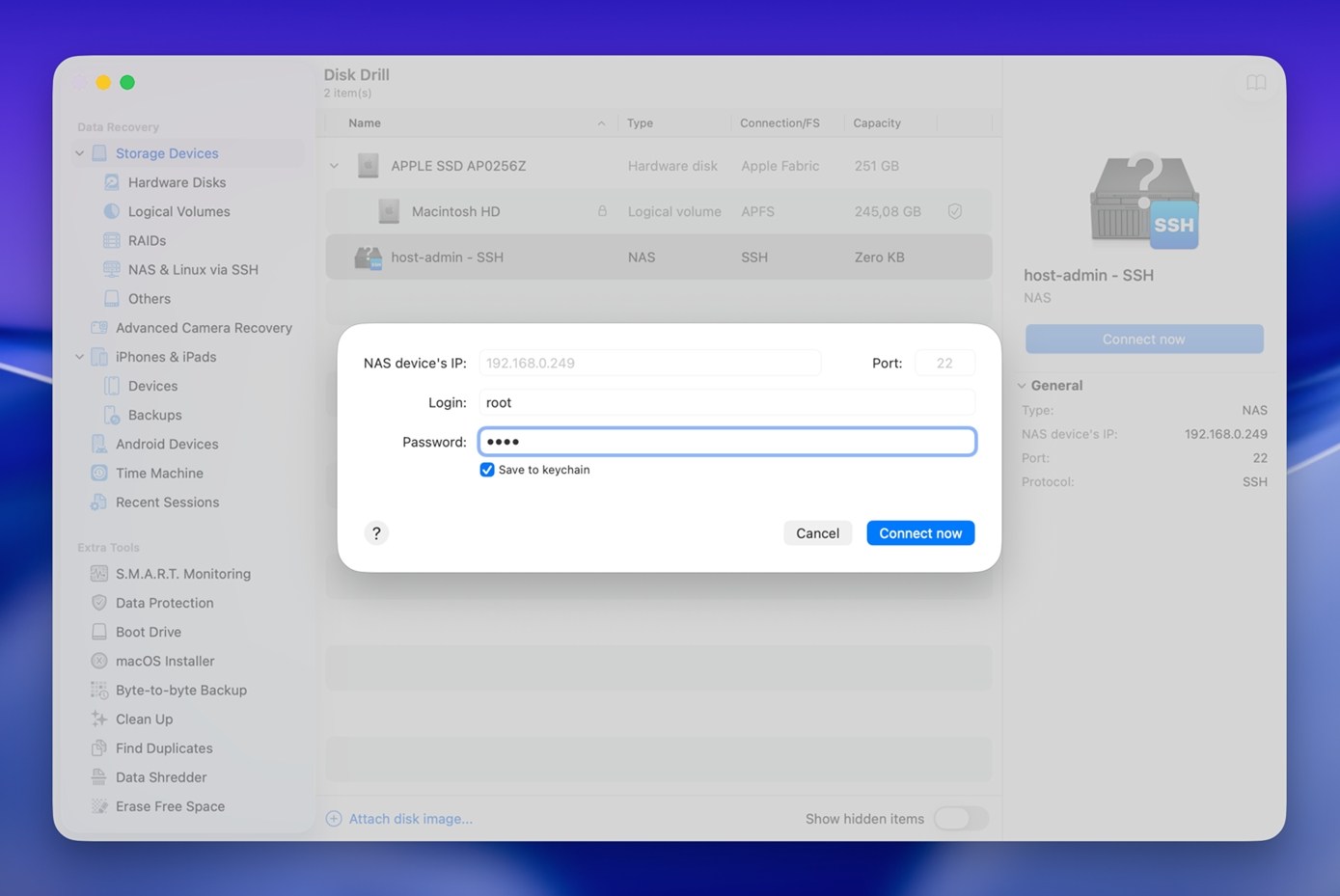This screenshot has height=896, width=1340.
Task: Uncheck the Save to keychain checkbox
Action: point(487,470)
